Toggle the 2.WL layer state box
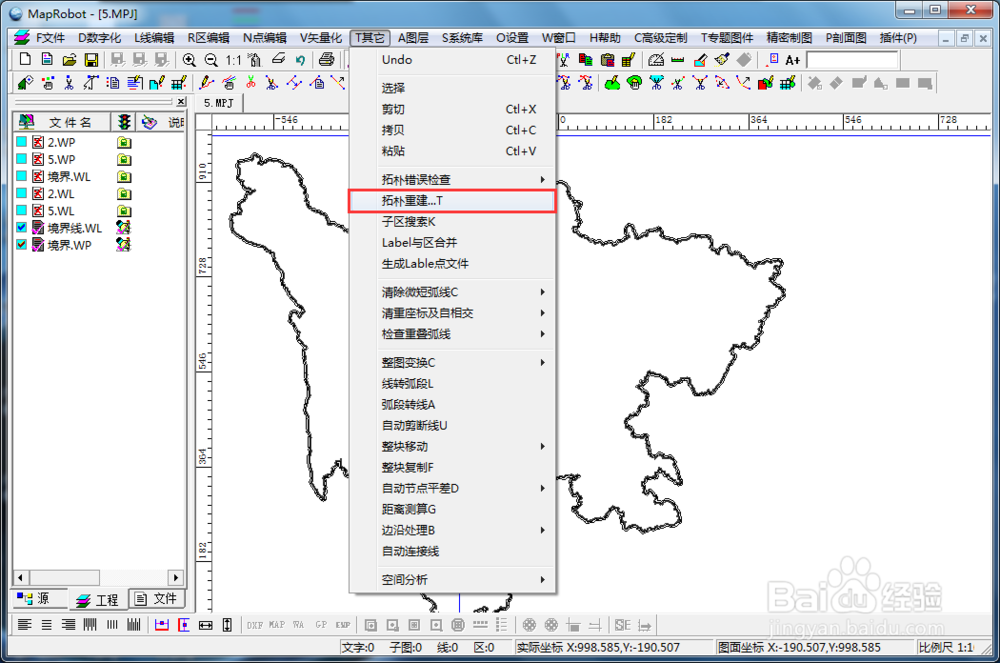The image size is (1000, 663). tap(22, 193)
